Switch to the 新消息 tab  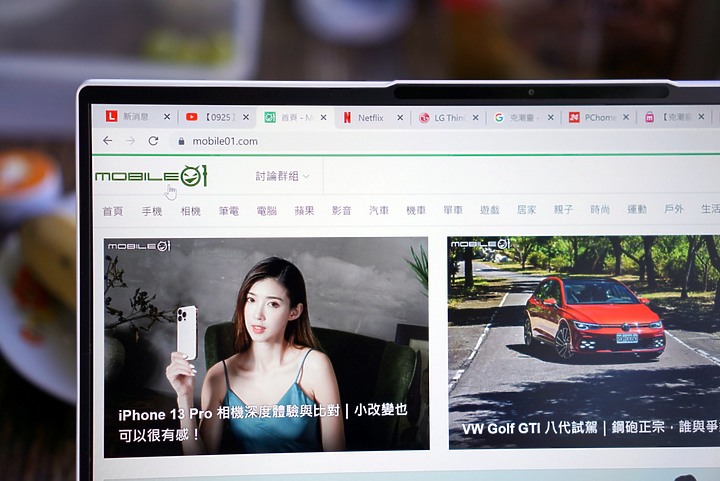[136, 117]
